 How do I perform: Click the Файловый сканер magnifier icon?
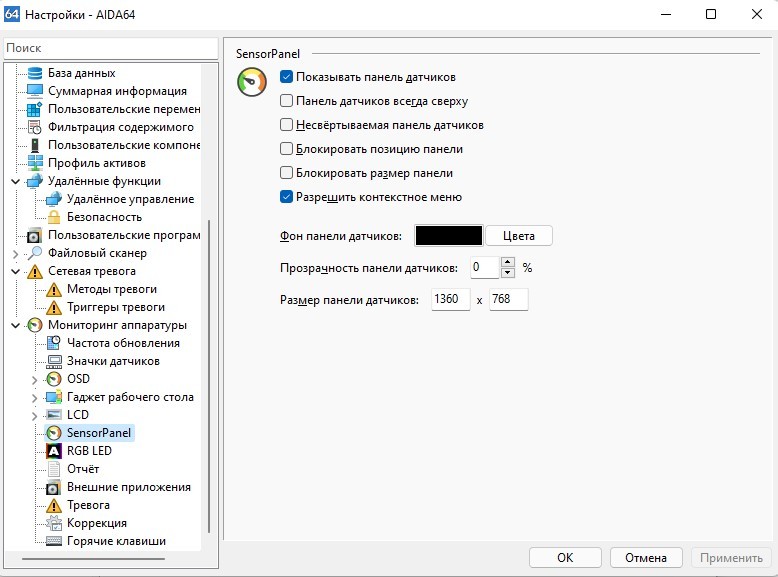pos(35,253)
